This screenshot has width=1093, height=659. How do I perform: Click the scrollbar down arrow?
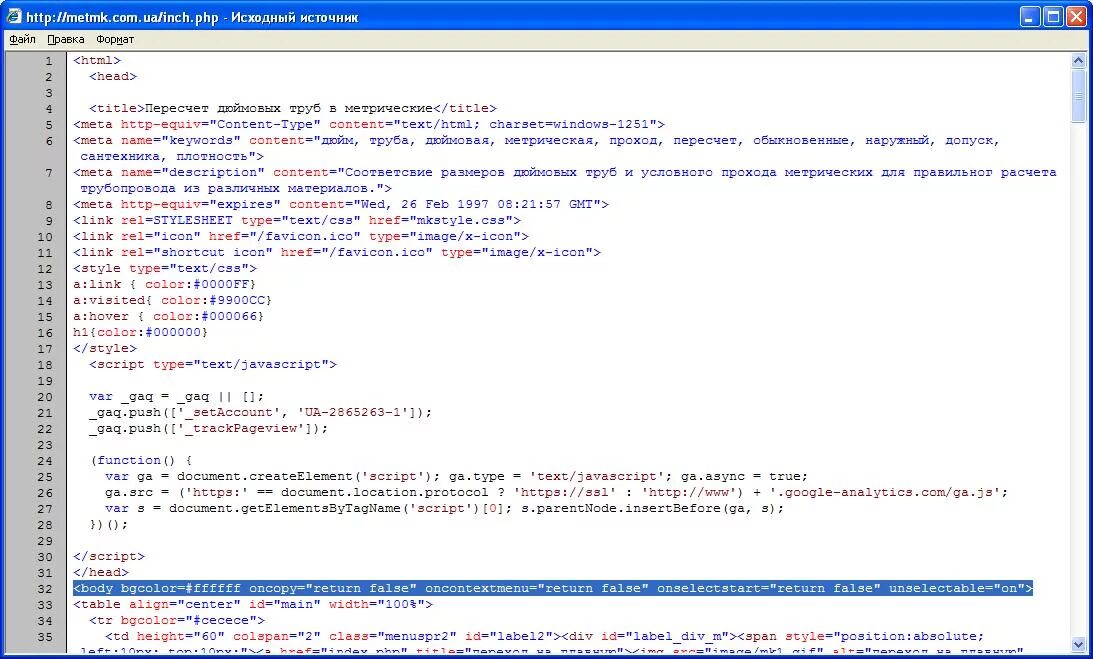point(1078,644)
